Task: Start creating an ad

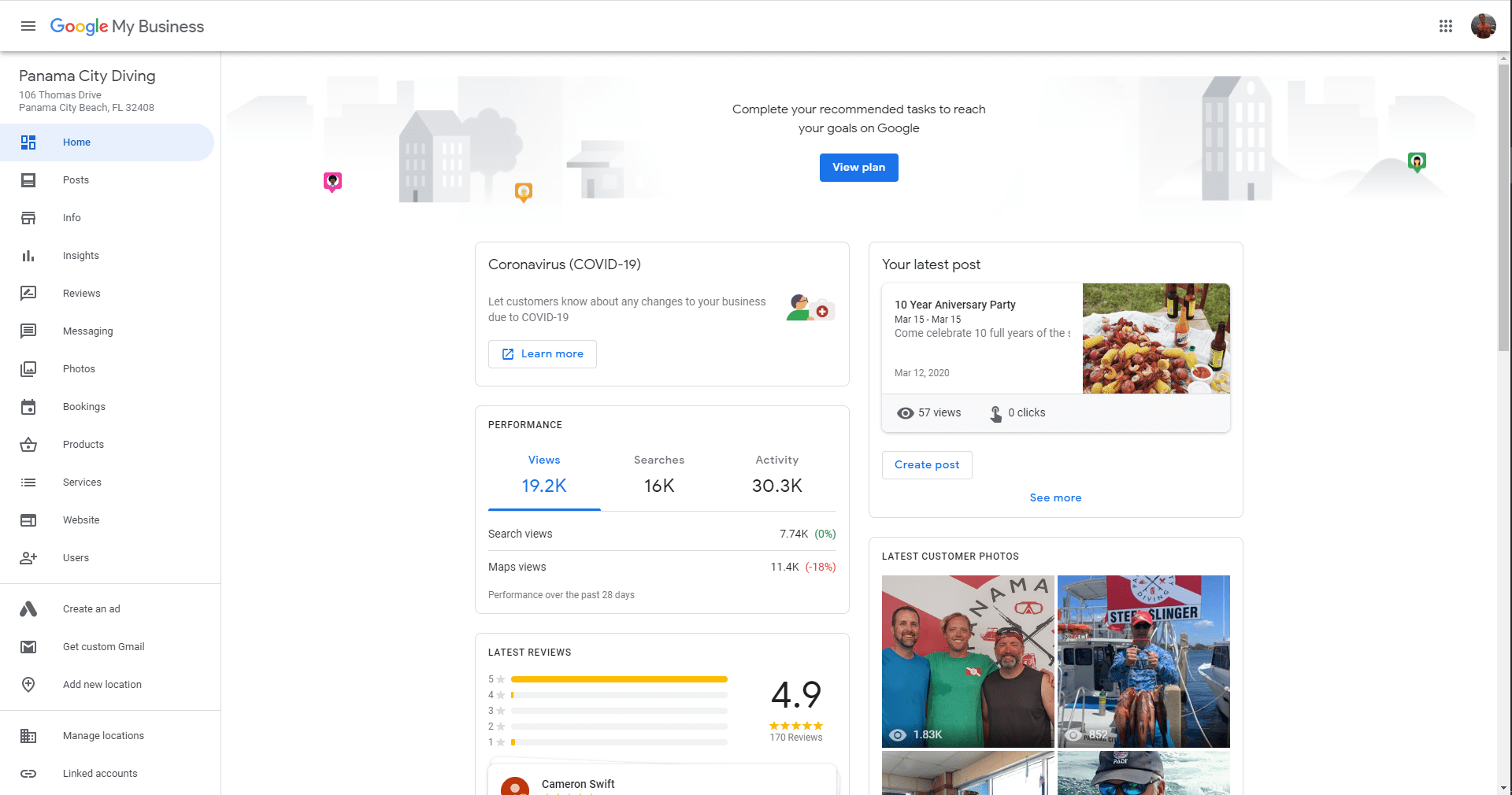Action: 91,608
